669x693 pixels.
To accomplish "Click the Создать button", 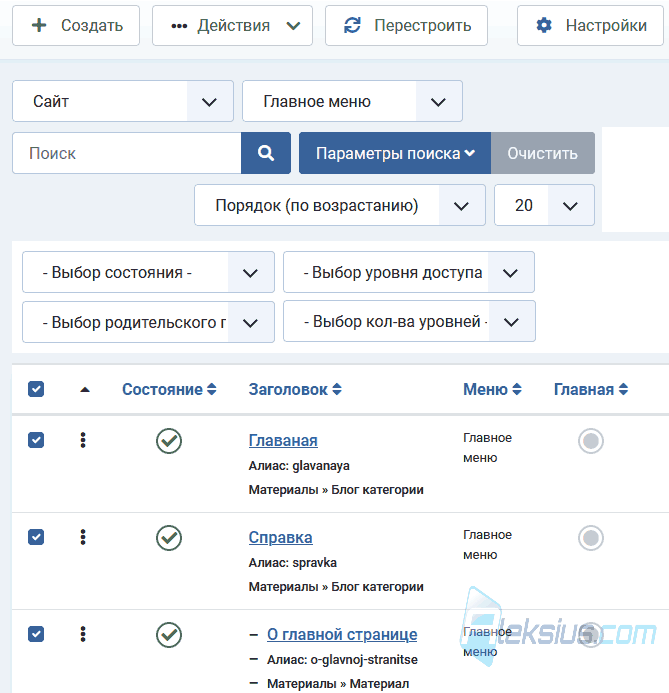I will (76, 26).
